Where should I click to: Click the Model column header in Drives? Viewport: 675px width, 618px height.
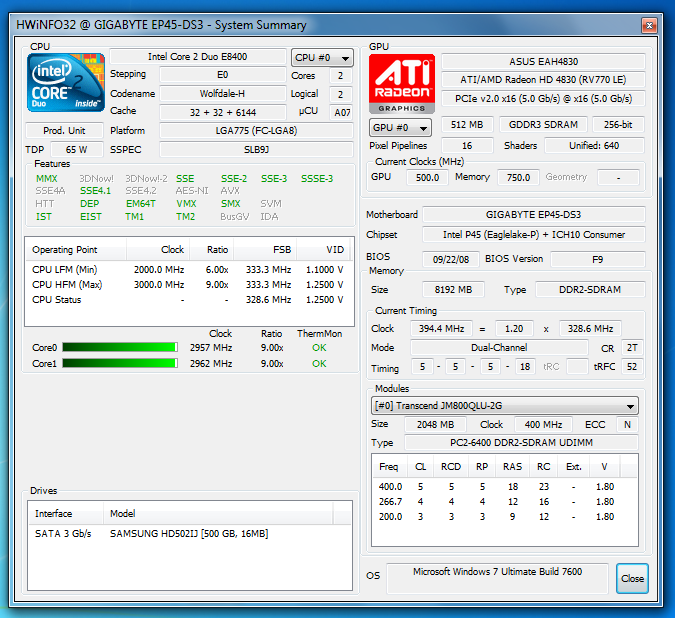pos(218,513)
